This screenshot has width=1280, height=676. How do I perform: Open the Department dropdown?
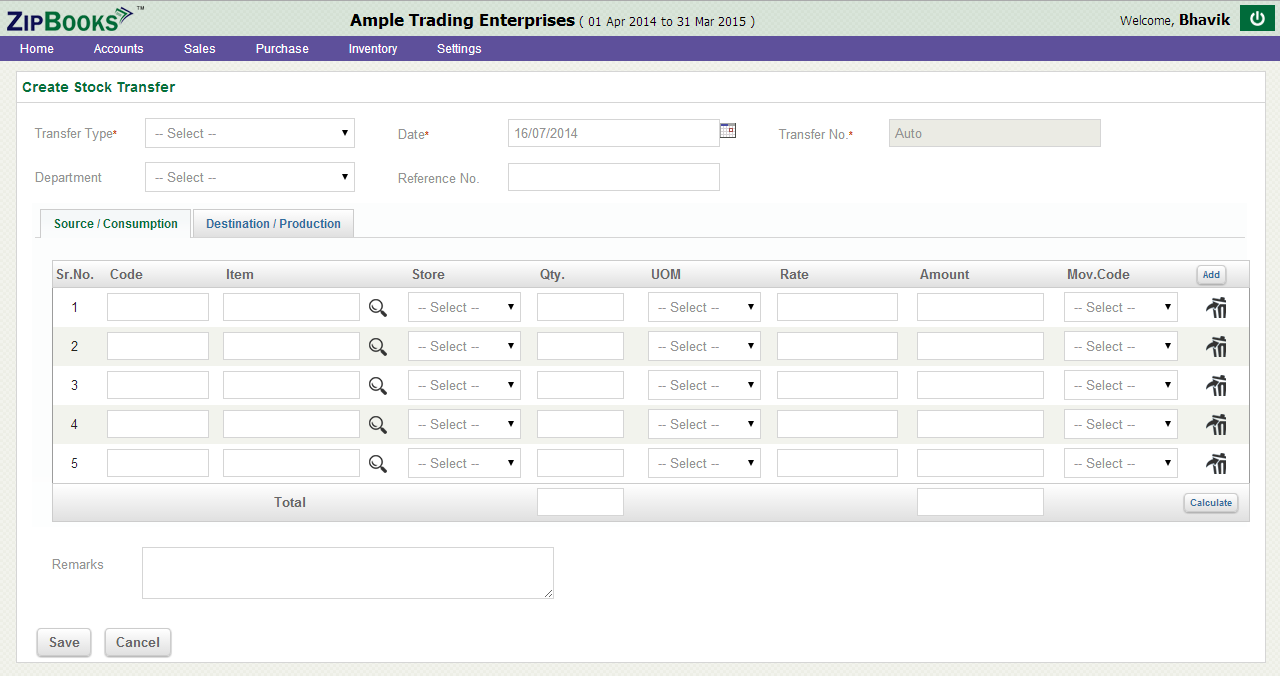[250, 177]
